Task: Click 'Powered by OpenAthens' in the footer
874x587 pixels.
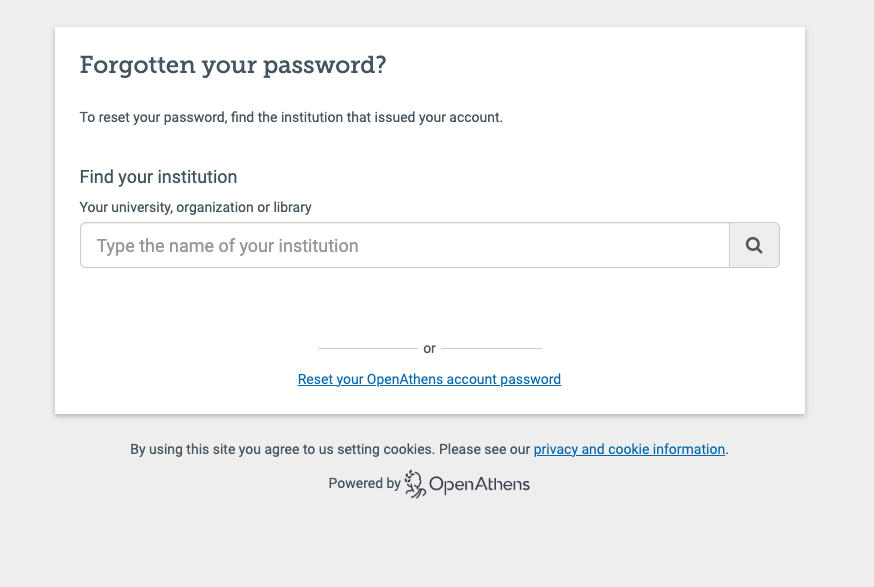Action: (x=428, y=483)
